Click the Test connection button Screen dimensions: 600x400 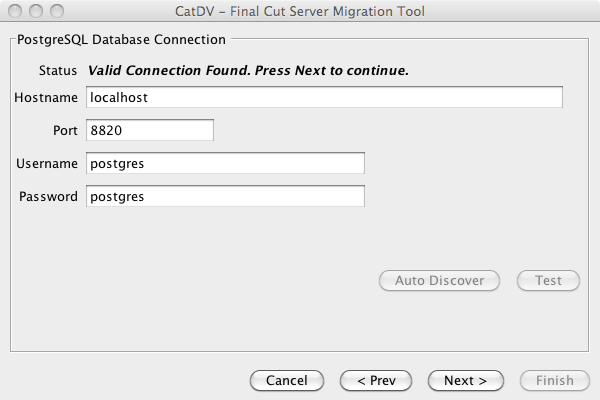(548, 281)
